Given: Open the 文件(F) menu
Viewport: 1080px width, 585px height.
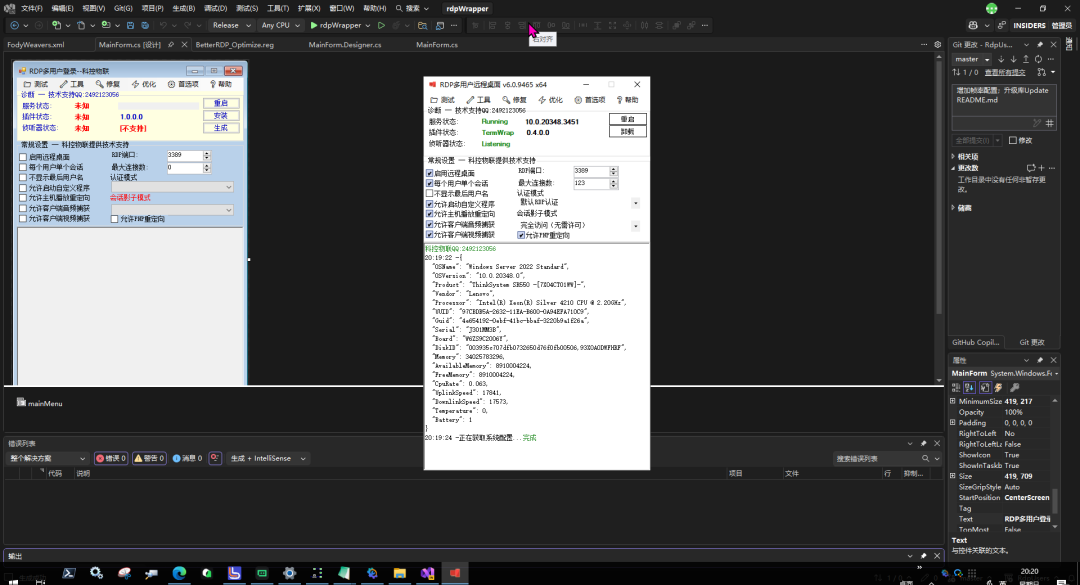Looking at the screenshot, I should click(x=32, y=8).
